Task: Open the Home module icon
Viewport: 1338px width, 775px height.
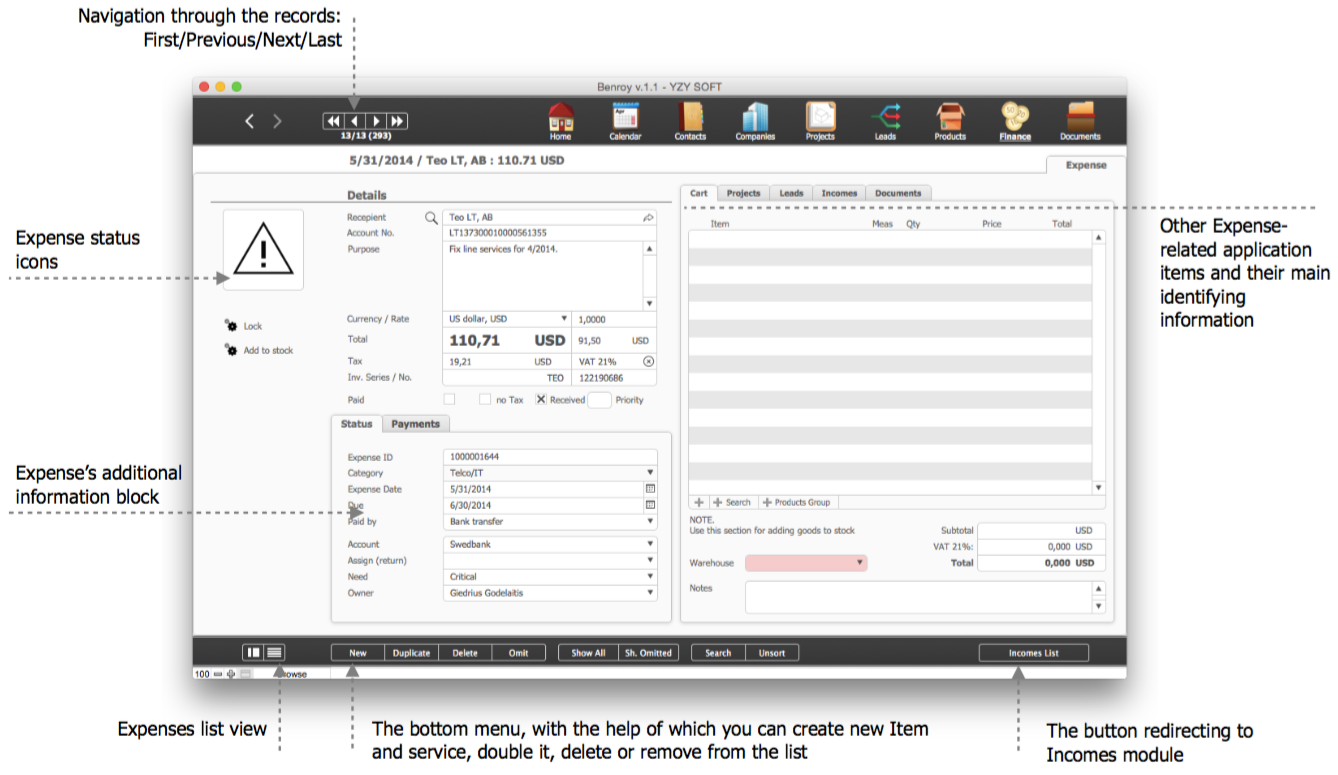Action: [x=561, y=118]
